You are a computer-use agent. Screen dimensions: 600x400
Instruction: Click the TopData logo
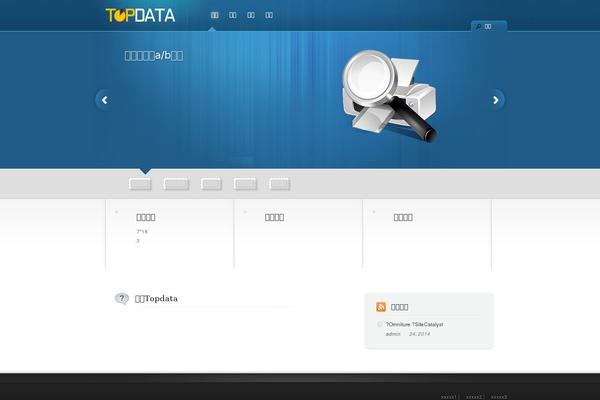coord(140,15)
